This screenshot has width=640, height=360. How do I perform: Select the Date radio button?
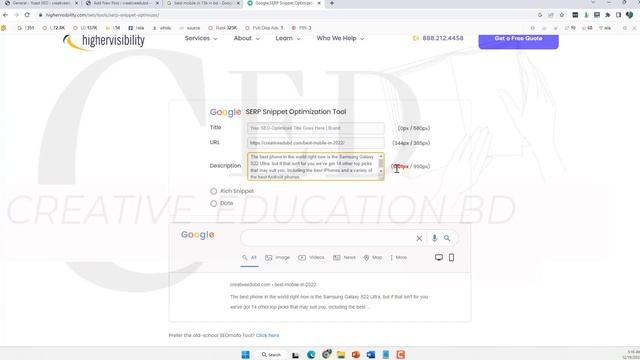point(213,203)
